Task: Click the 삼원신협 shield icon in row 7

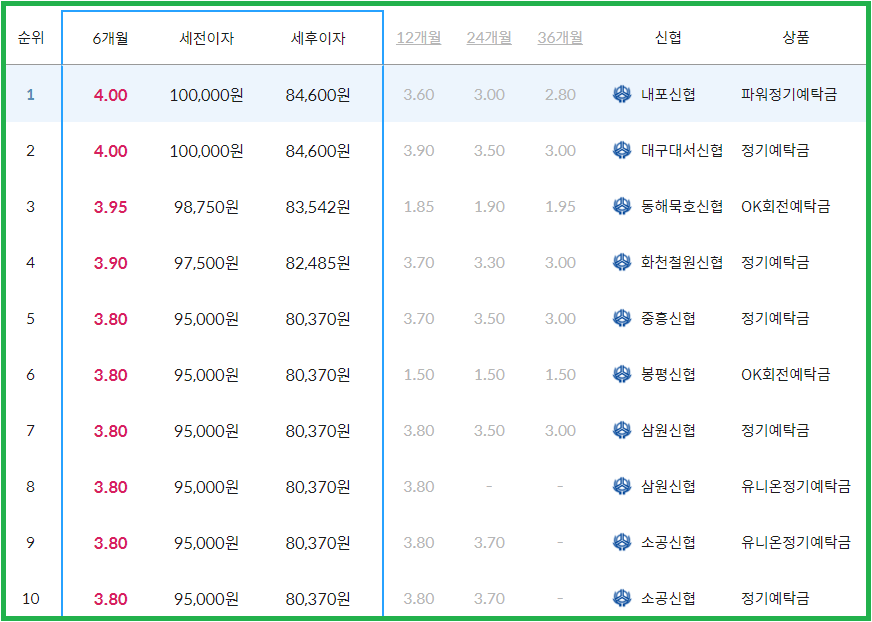Action: coord(621,428)
